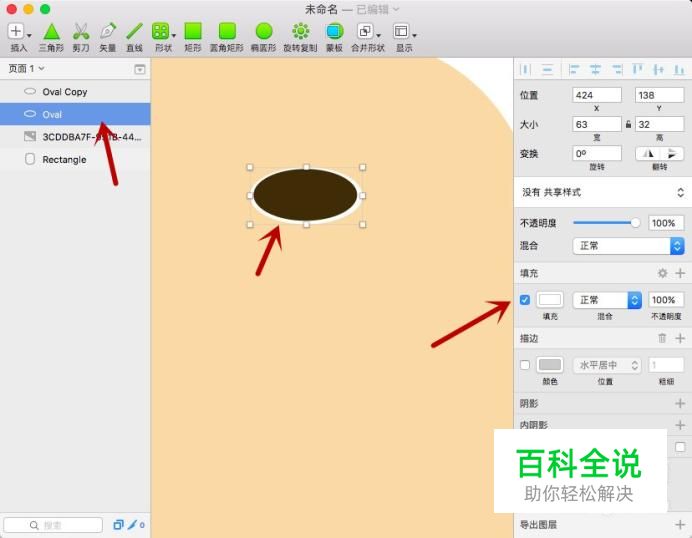Open the Display (显示) toolbar option
The width and height of the screenshot is (692, 538).
(x=404, y=37)
